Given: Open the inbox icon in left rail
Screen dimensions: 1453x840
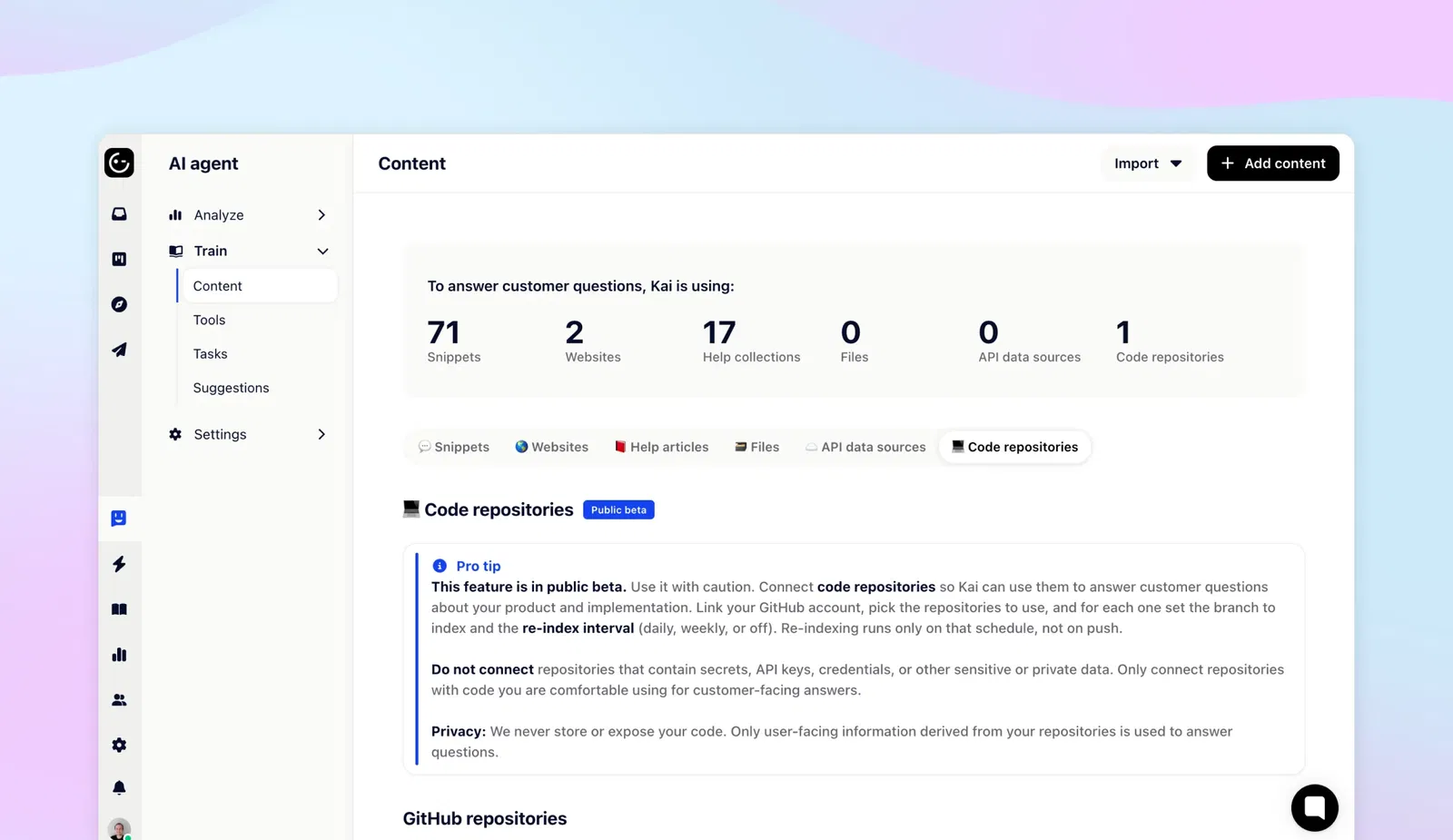Looking at the screenshot, I should click(x=119, y=214).
